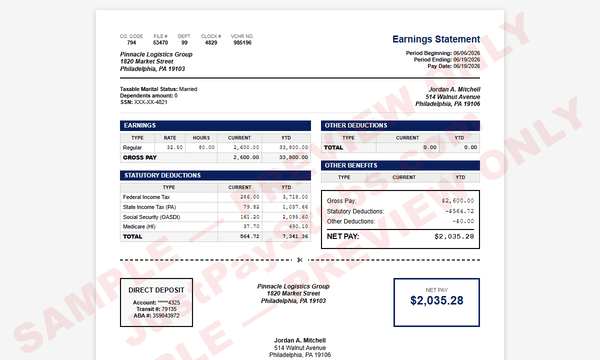The height and width of the screenshot is (360, 600).
Task: Click Federal Income Tax YTD 3,718.00
Action: click(295, 197)
